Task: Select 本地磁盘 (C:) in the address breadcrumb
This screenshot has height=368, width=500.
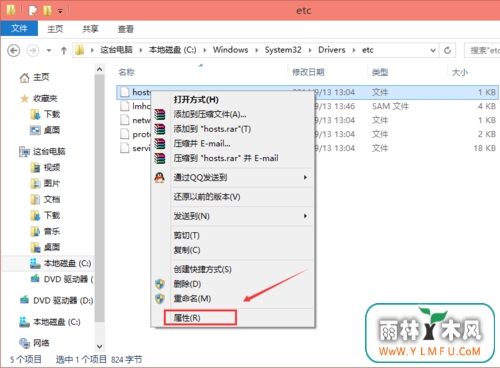Action: (172, 50)
